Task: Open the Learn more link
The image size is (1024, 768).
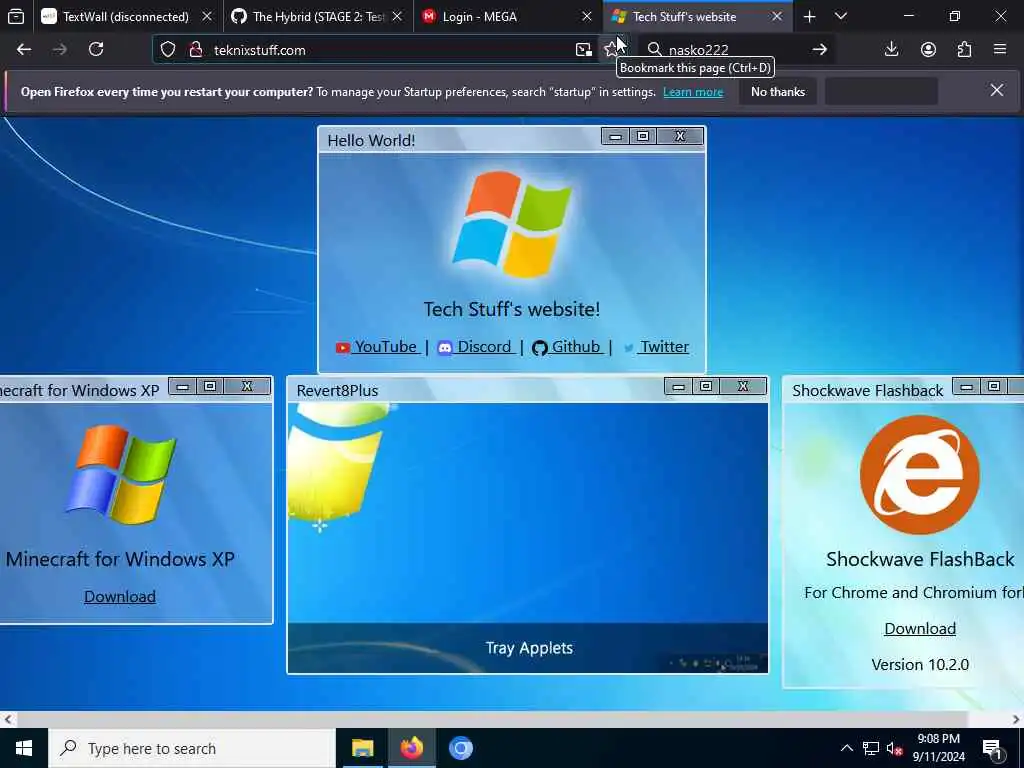Action: 693,92
